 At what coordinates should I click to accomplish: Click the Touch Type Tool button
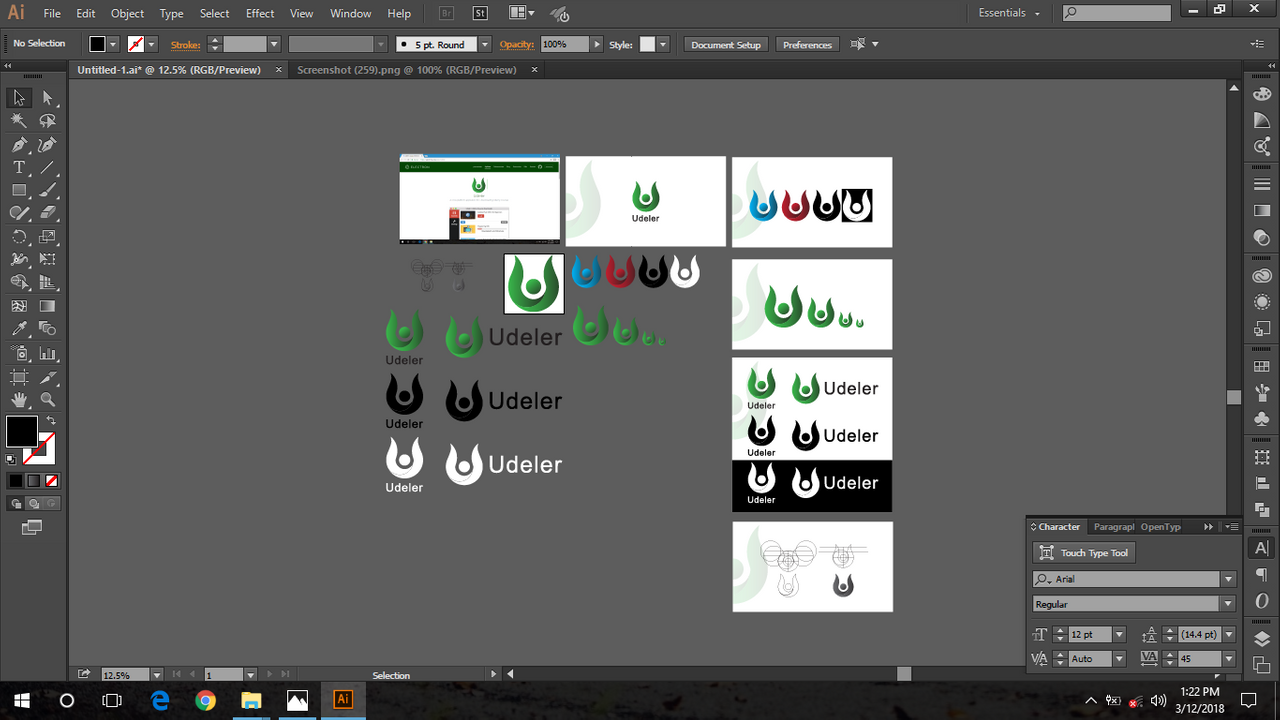click(x=1084, y=553)
